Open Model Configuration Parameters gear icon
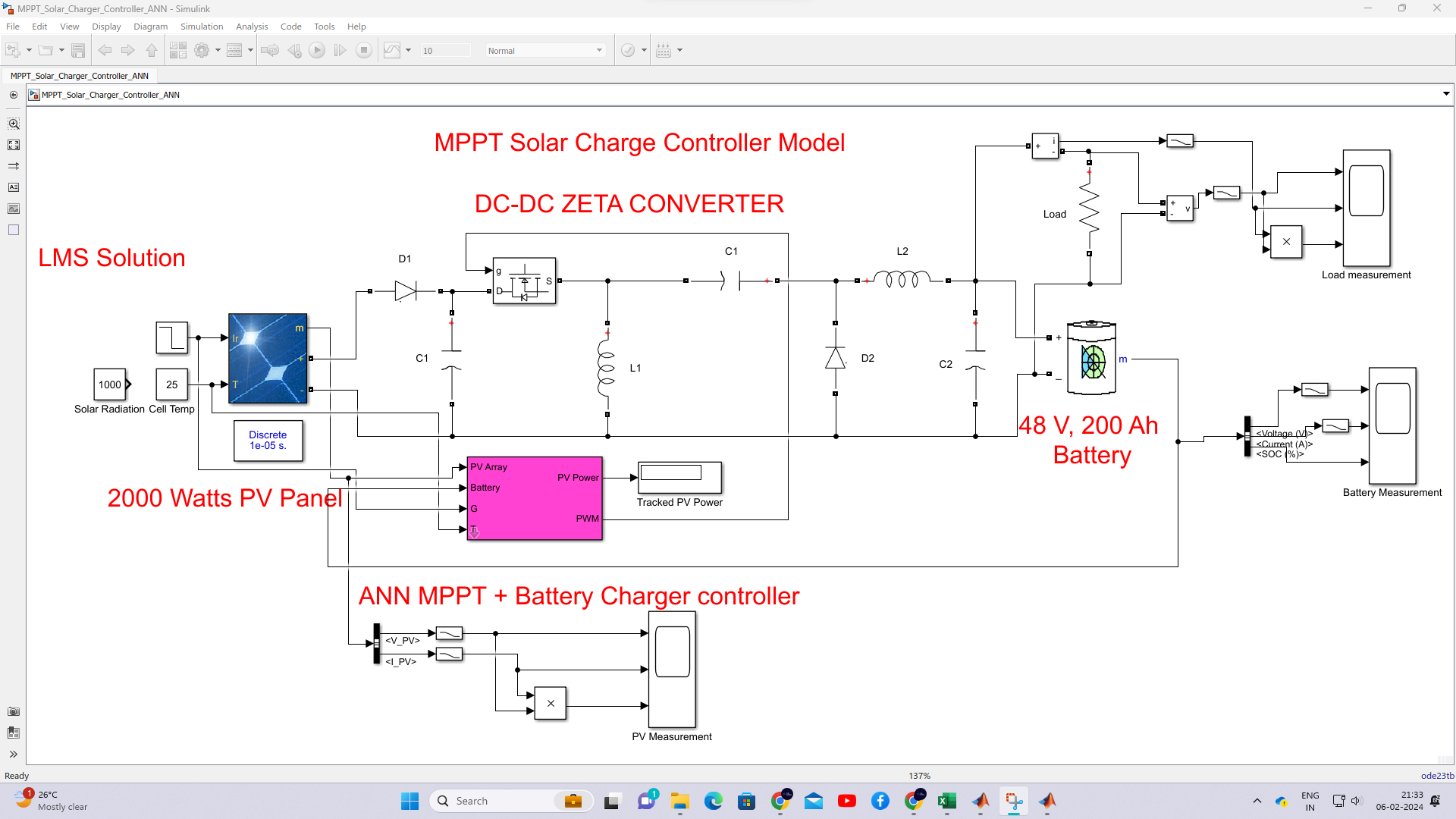The height and width of the screenshot is (819, 1456). (202, 50)
